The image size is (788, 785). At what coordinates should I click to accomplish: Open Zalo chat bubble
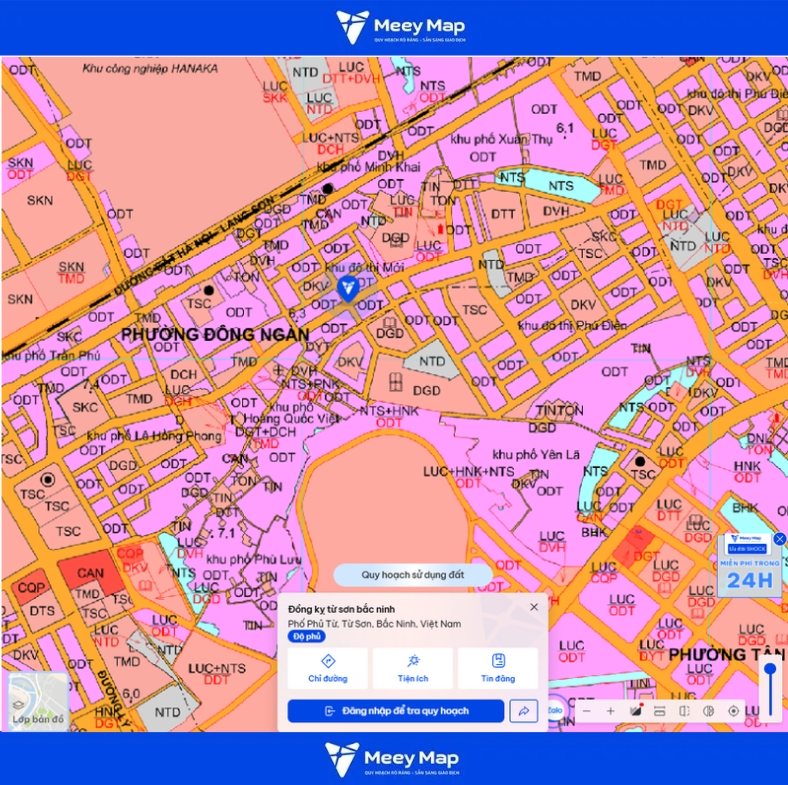(x=555, y=710)
